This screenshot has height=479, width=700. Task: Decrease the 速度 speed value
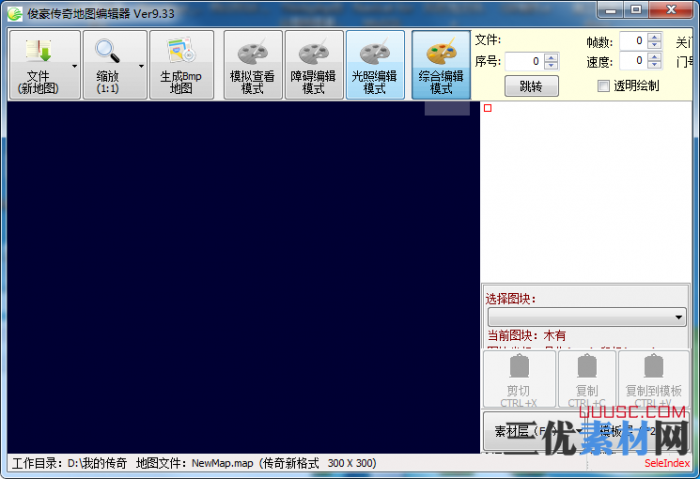click(654, 65)
